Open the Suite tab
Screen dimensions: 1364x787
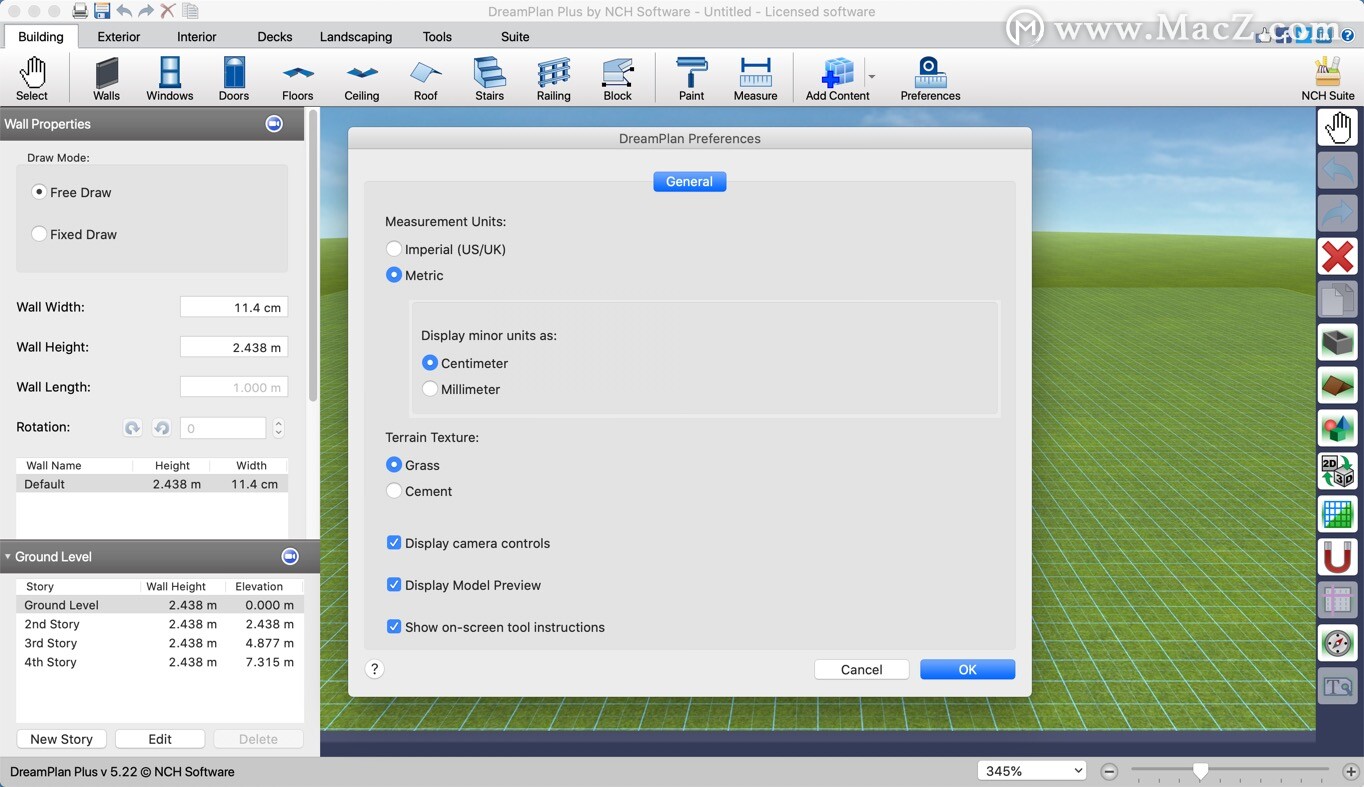pyautogui.click(x=515, y=36)
